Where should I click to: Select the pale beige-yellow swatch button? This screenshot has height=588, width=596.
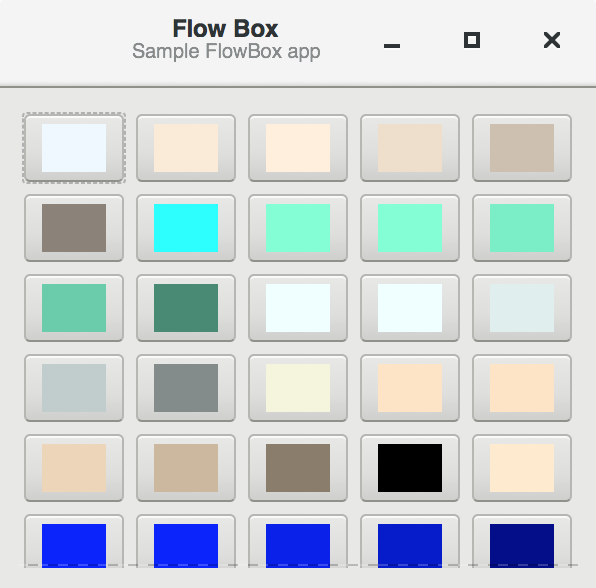298,388
